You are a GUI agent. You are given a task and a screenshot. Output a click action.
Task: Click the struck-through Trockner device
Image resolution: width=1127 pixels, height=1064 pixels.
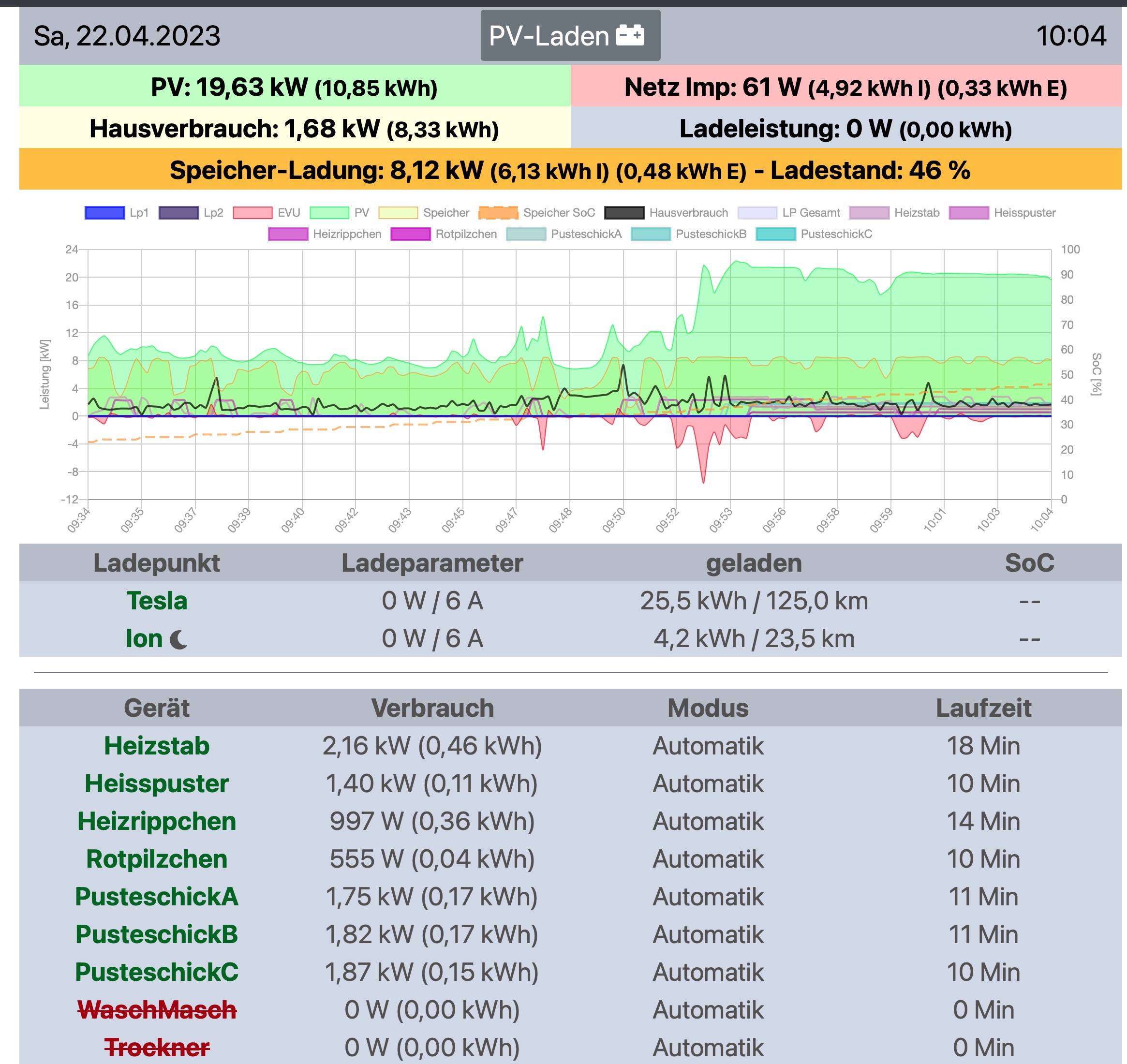157,1047
